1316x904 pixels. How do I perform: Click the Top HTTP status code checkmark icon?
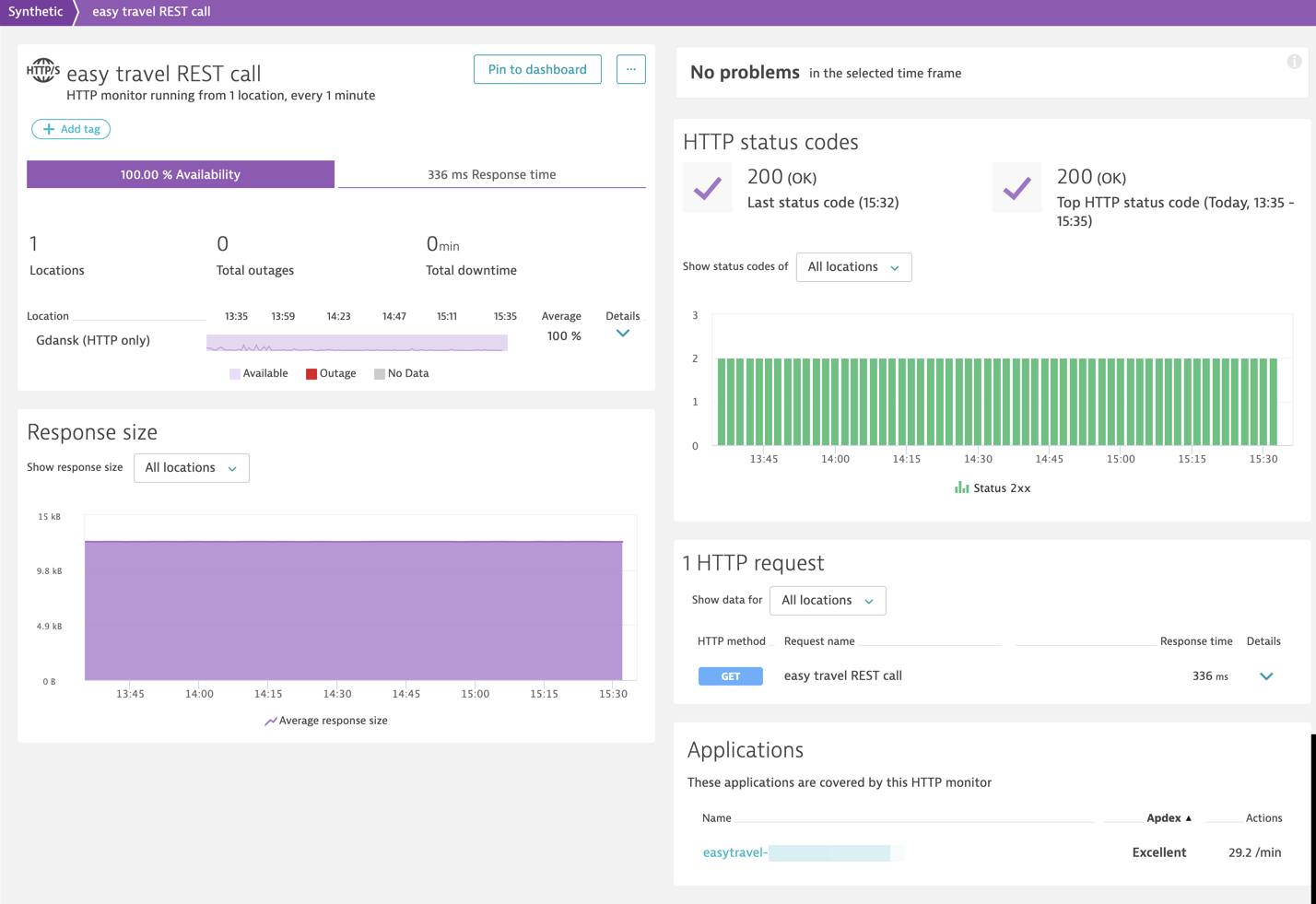point(1017,188)
